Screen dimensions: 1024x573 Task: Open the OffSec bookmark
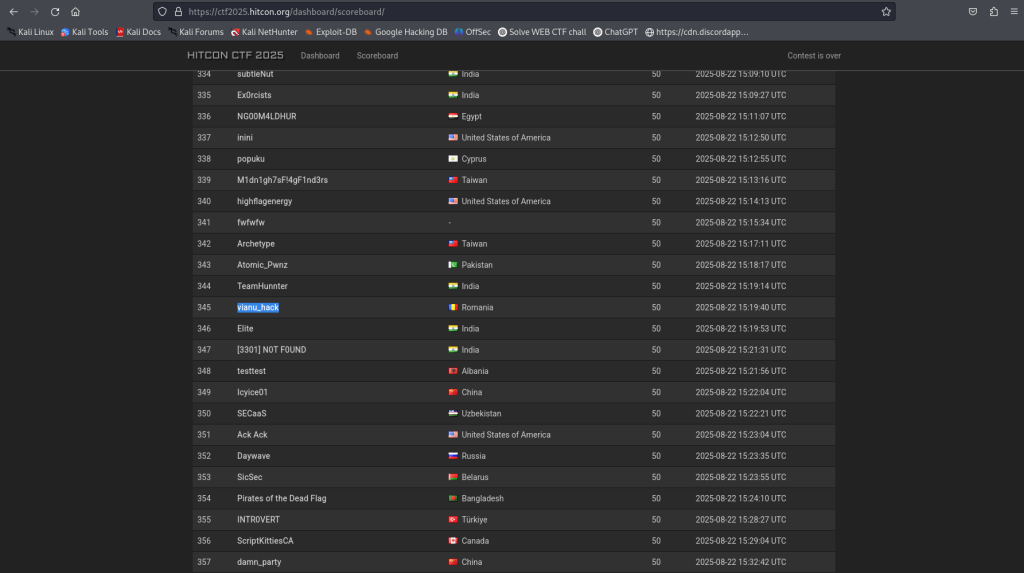[473, 32]
